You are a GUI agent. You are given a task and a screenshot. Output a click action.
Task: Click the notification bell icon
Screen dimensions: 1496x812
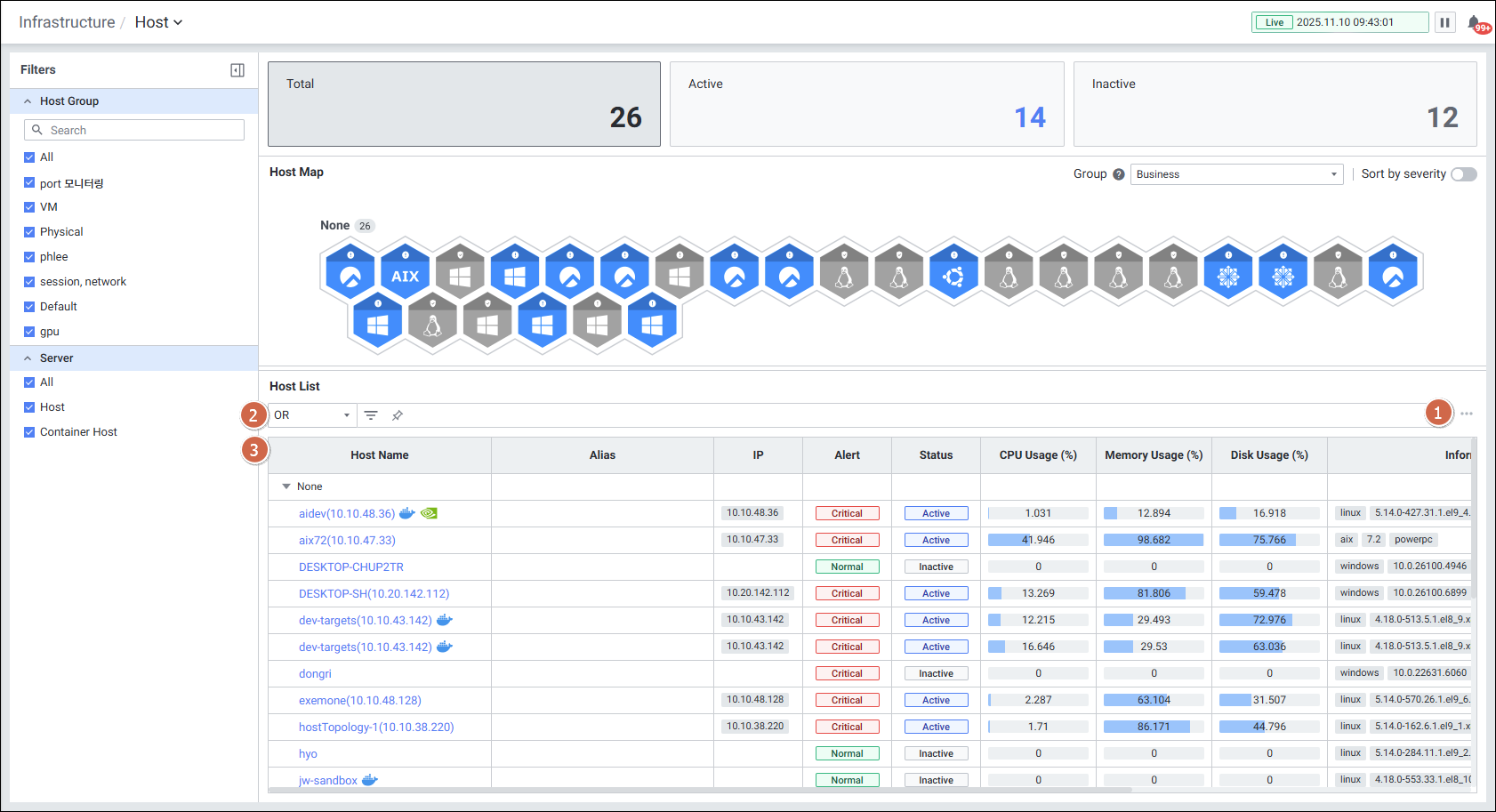[1475, 22]
